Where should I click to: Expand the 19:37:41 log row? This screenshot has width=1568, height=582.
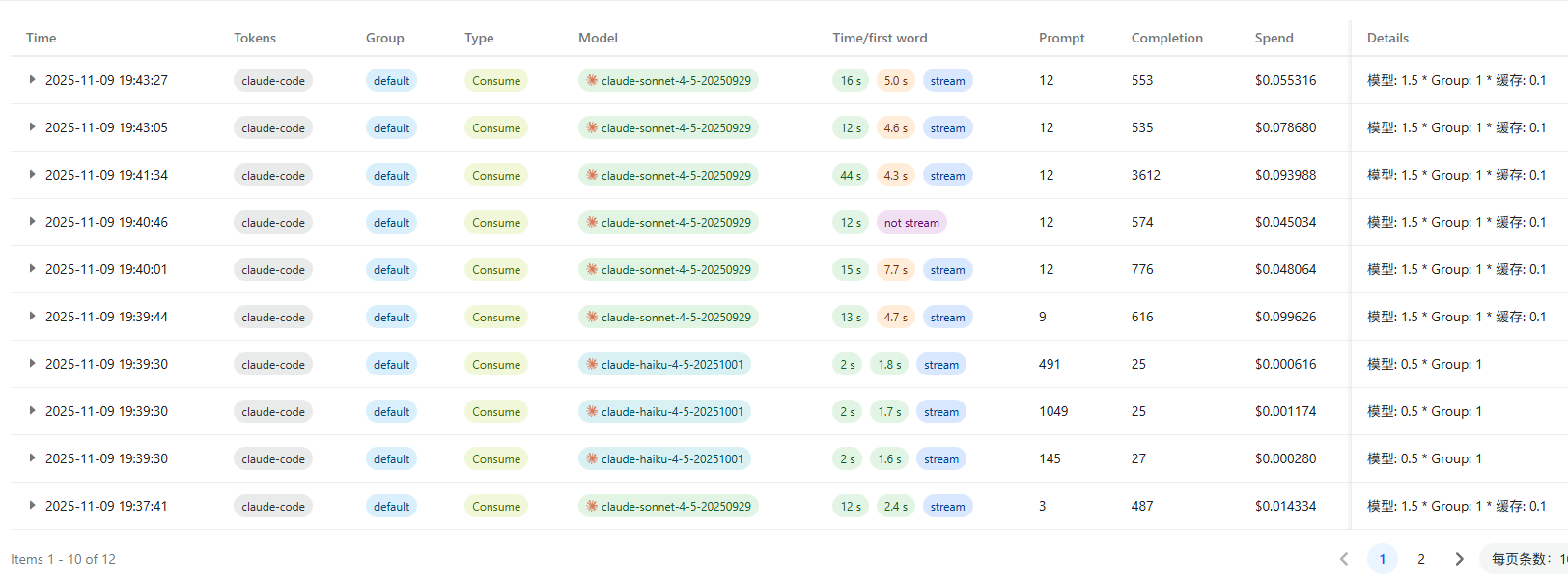click(32, 506)
